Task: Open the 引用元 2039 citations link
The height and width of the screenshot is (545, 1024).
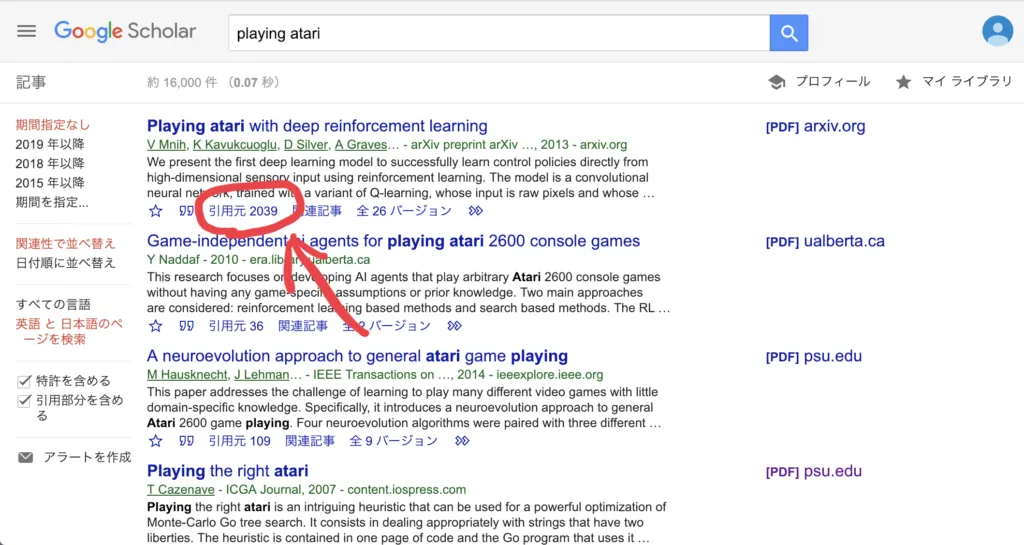Action: [243, 211]
